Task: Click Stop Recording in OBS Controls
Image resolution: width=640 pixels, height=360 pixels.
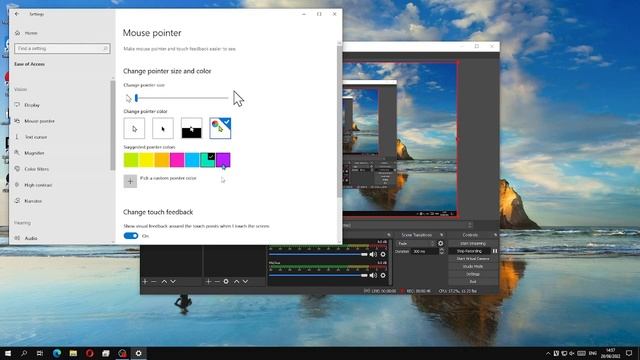Action: click(470, 251)
